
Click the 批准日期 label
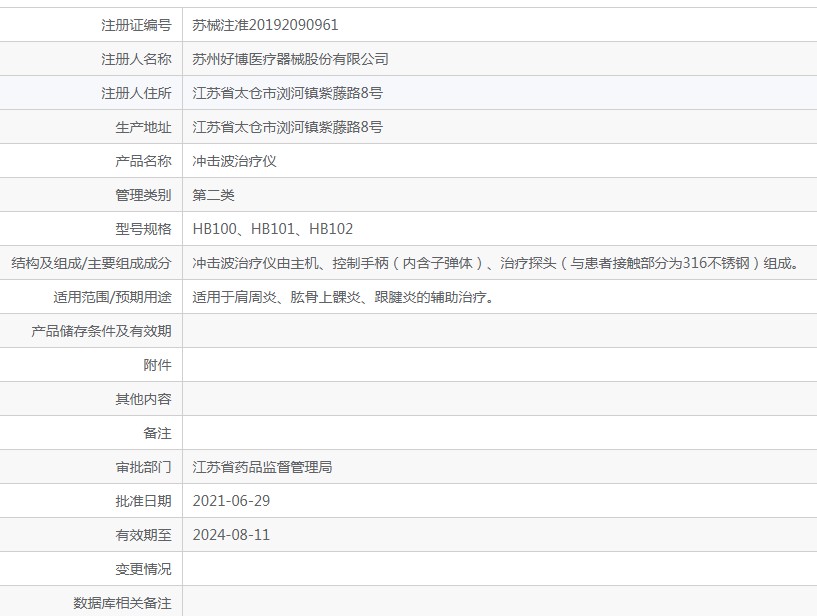coord(143,501)
